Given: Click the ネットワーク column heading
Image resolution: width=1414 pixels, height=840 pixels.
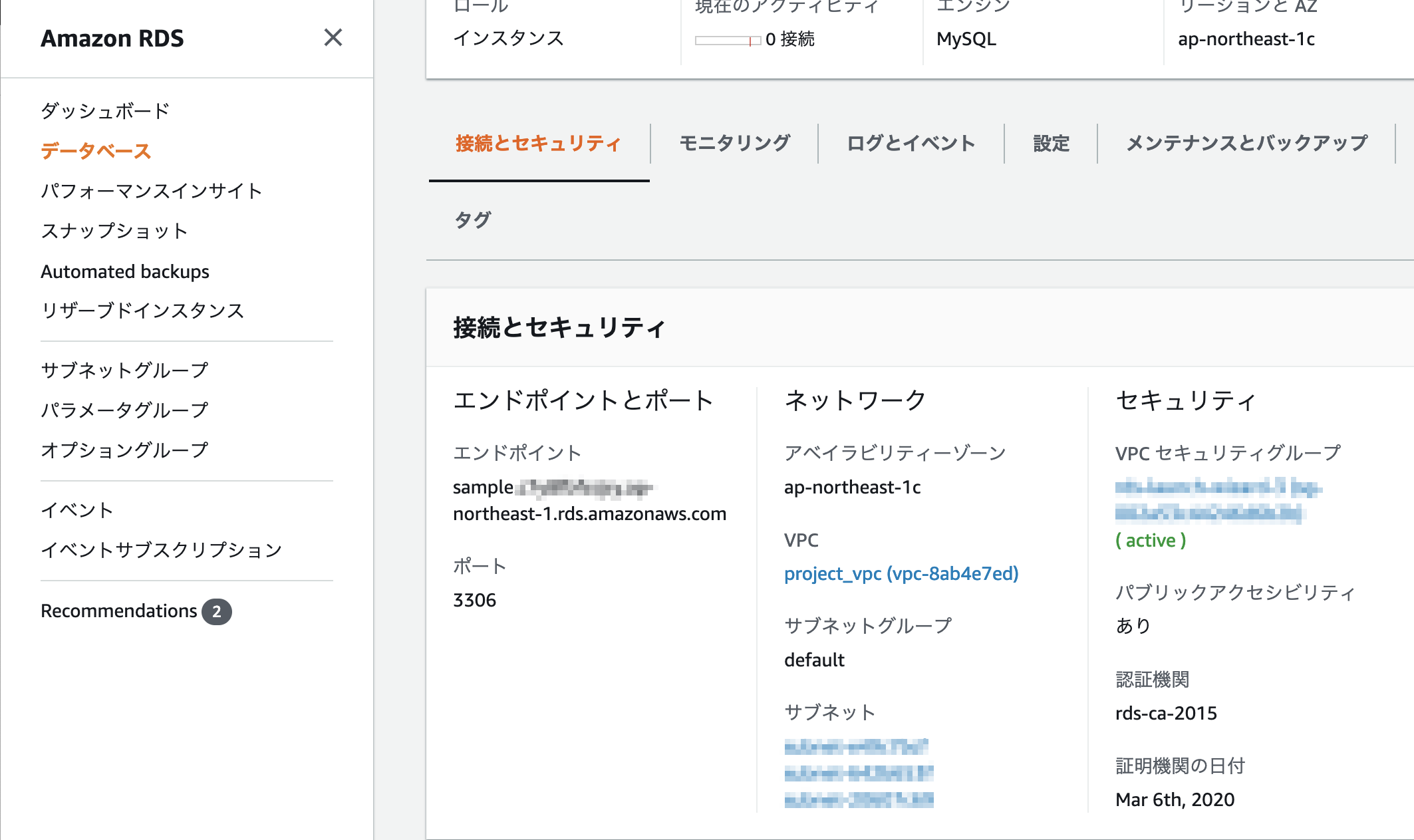Looking at the screenshot, I should tap(855, 400).
